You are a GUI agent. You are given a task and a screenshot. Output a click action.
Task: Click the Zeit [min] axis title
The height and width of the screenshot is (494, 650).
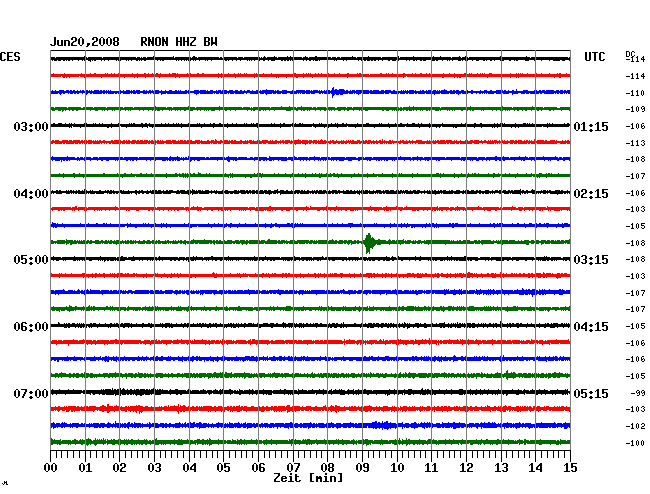(x=308, y=478)
